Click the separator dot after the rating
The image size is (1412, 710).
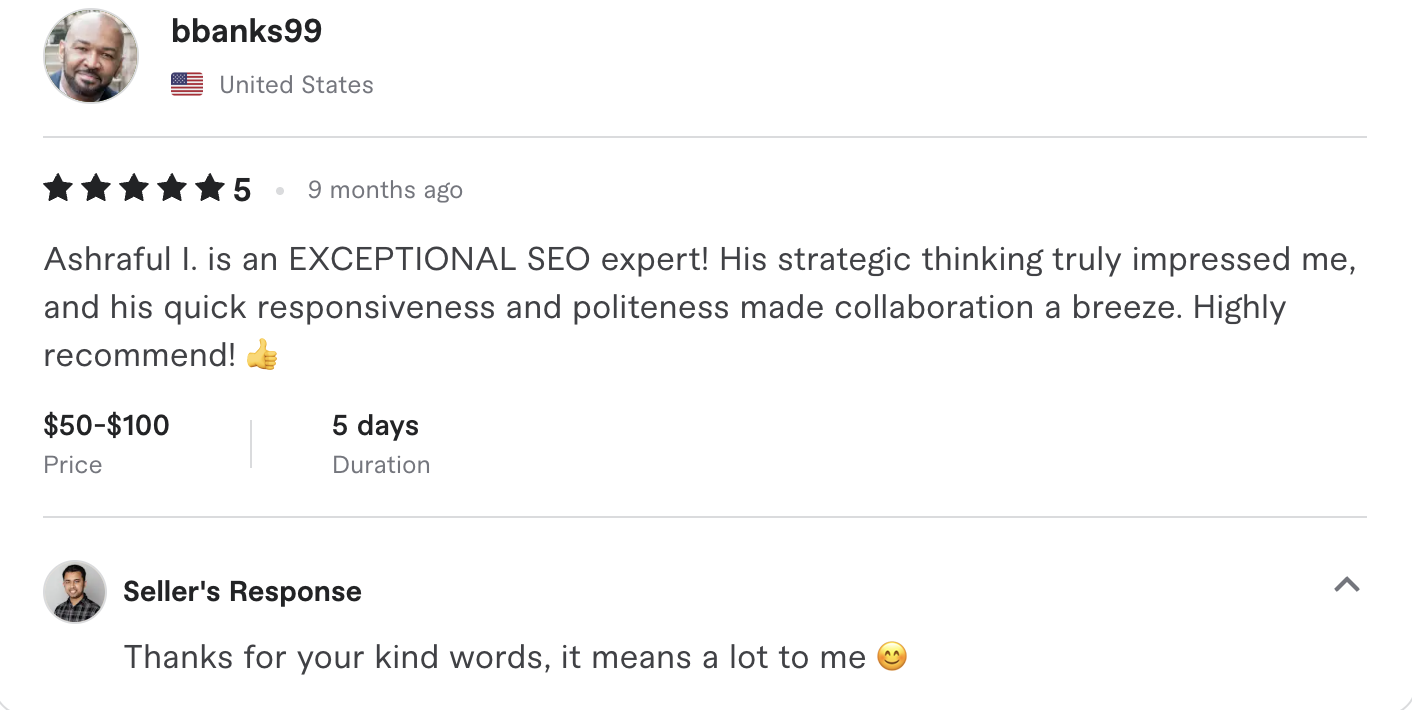pos(280,190)
